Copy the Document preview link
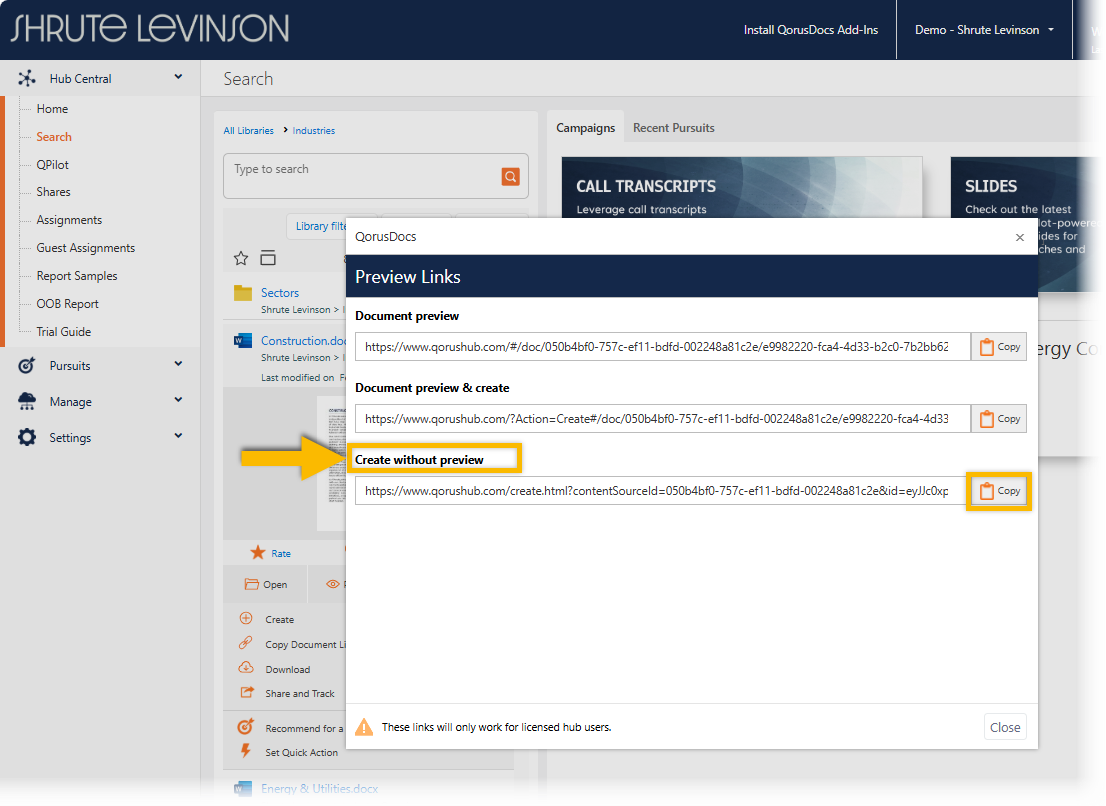This screenshot has height=806, width=1106. pos(998,347)
